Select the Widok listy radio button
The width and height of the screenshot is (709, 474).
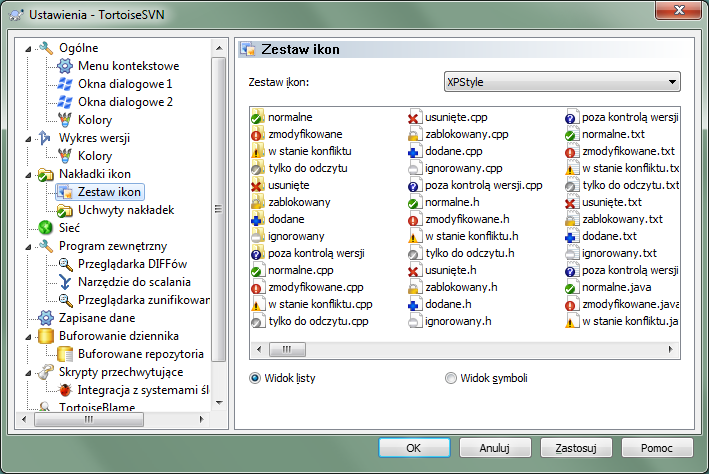tap(255, 378)
